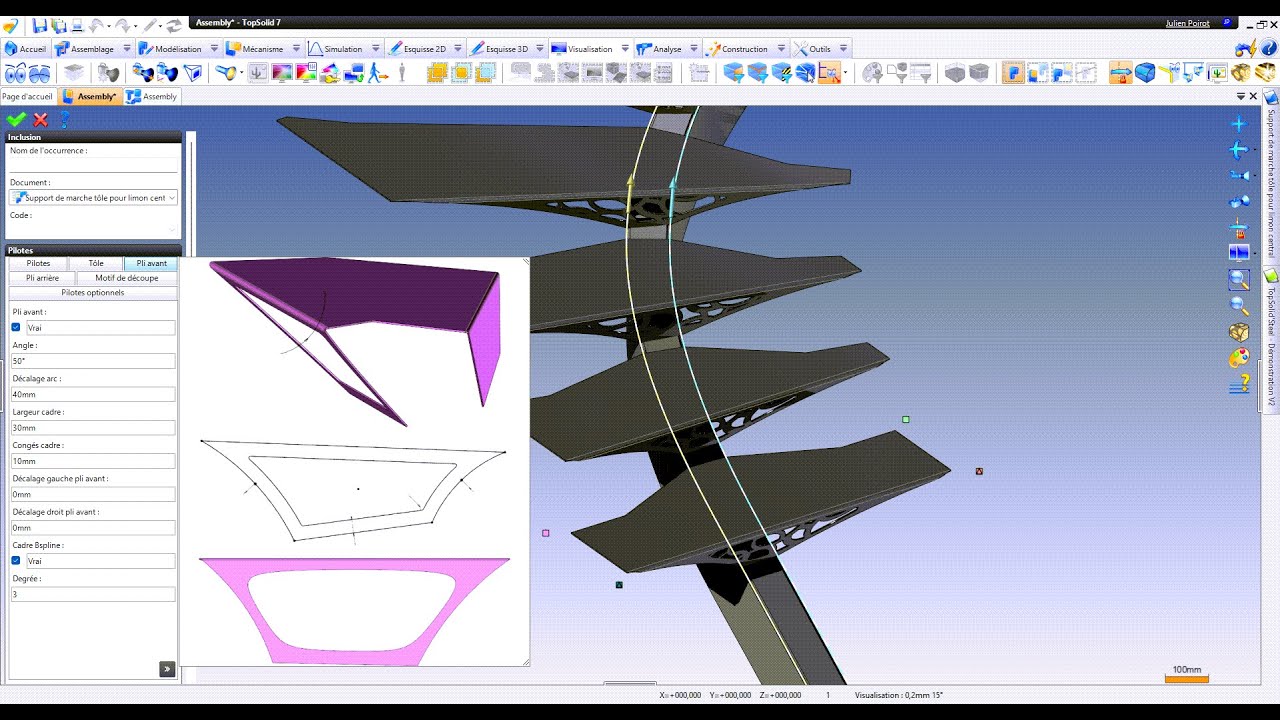Image resolution: width=1280 pixels, height=720 pixels.
Task: Click the Visualisation : 0,2mm 15° status text
Action: point(898,695)
